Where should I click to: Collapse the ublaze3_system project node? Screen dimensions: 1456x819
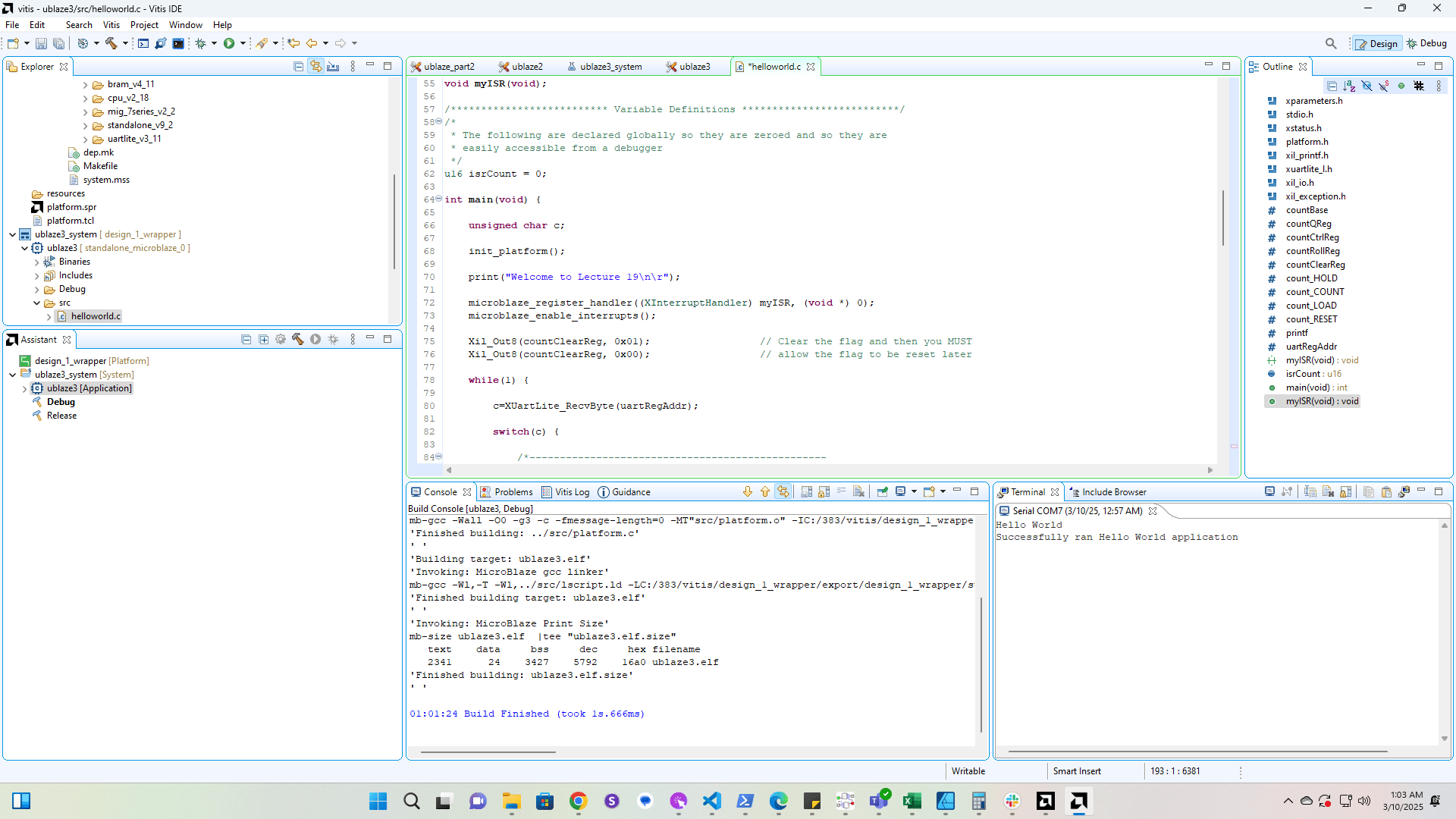click(13, 234)
